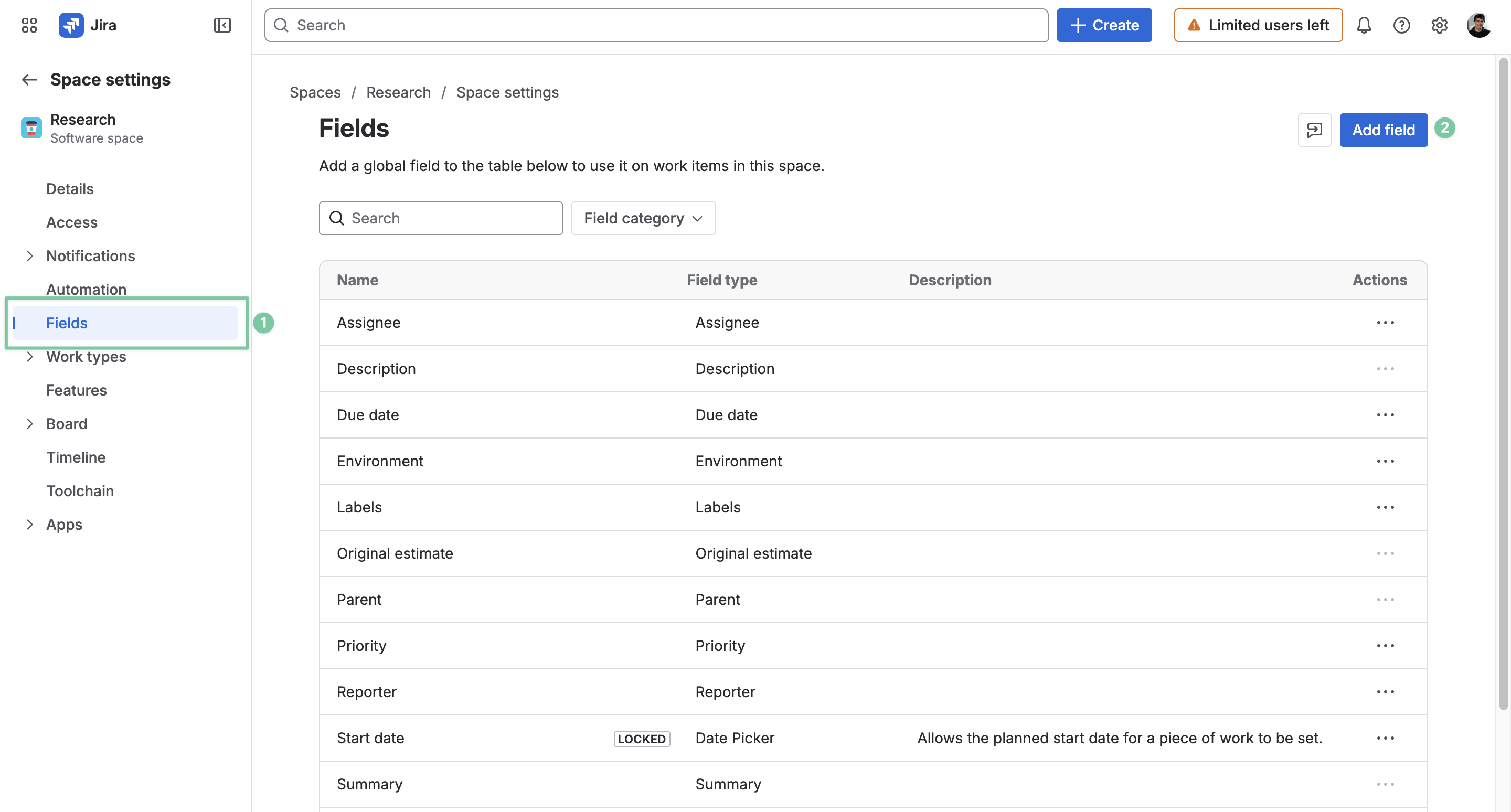Click the Field type column header
This screenshot has width=1511, height=812.
(721, 280)
